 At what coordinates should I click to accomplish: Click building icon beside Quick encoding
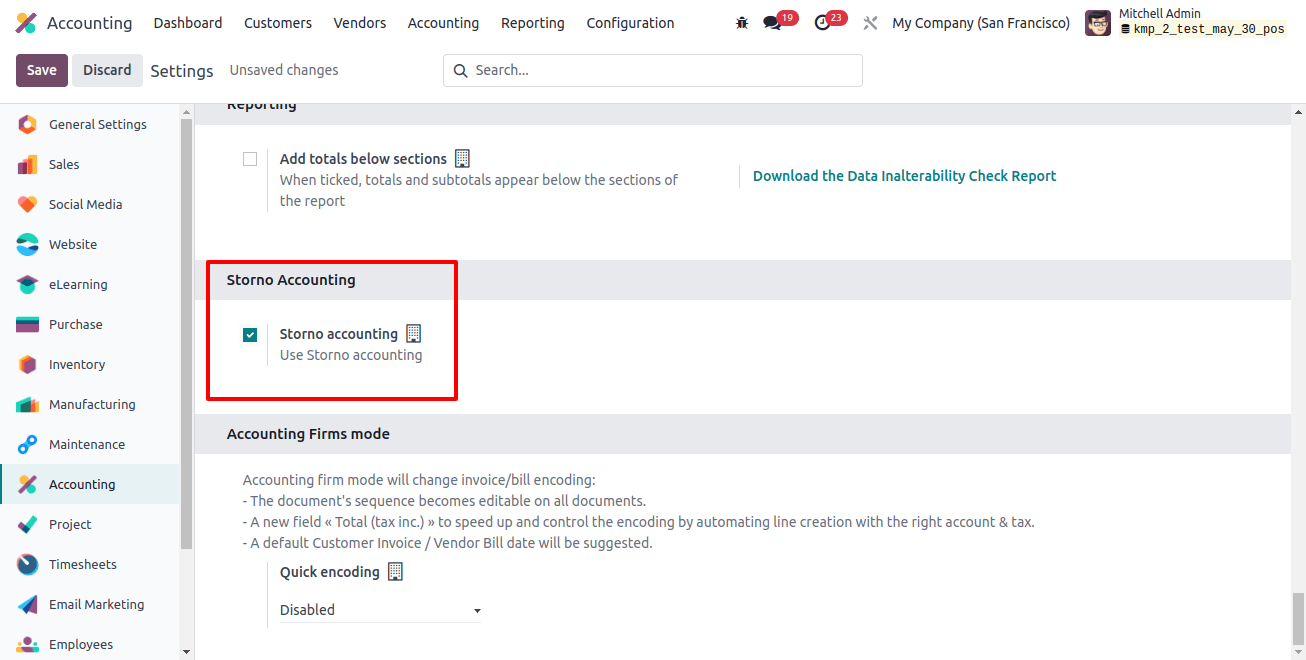pos(395,572)
